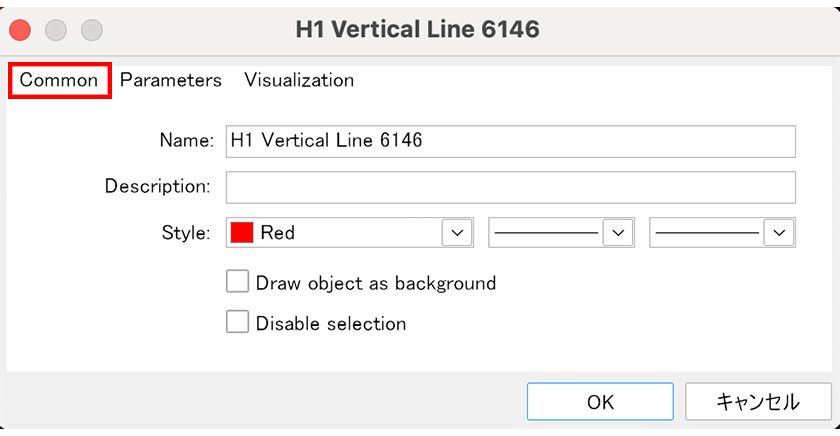This screenshot has height=436, width=840.
Task: Enable Draw object as background checkbox
Action: (x=237, y=282)
